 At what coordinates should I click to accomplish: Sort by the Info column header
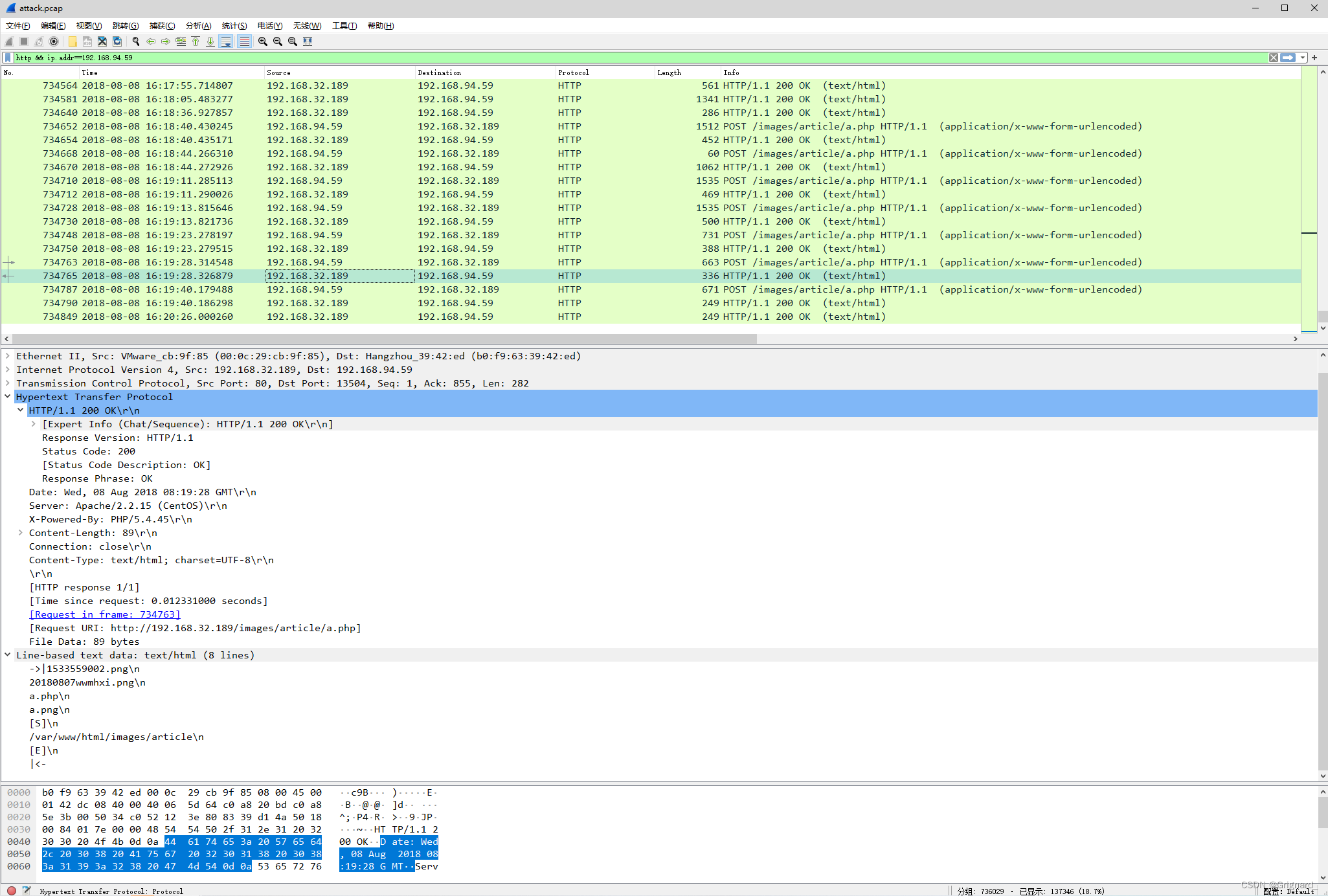pos(1010,73)
